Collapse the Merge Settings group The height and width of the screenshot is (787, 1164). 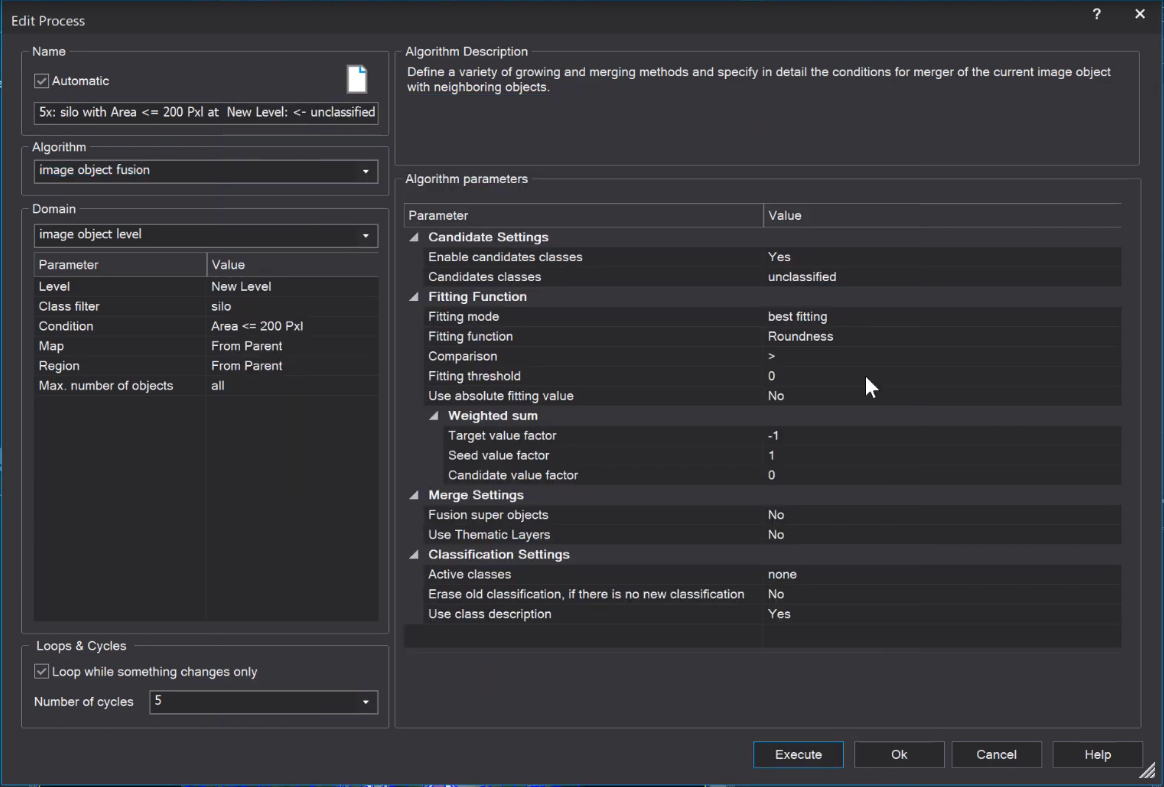414,495
